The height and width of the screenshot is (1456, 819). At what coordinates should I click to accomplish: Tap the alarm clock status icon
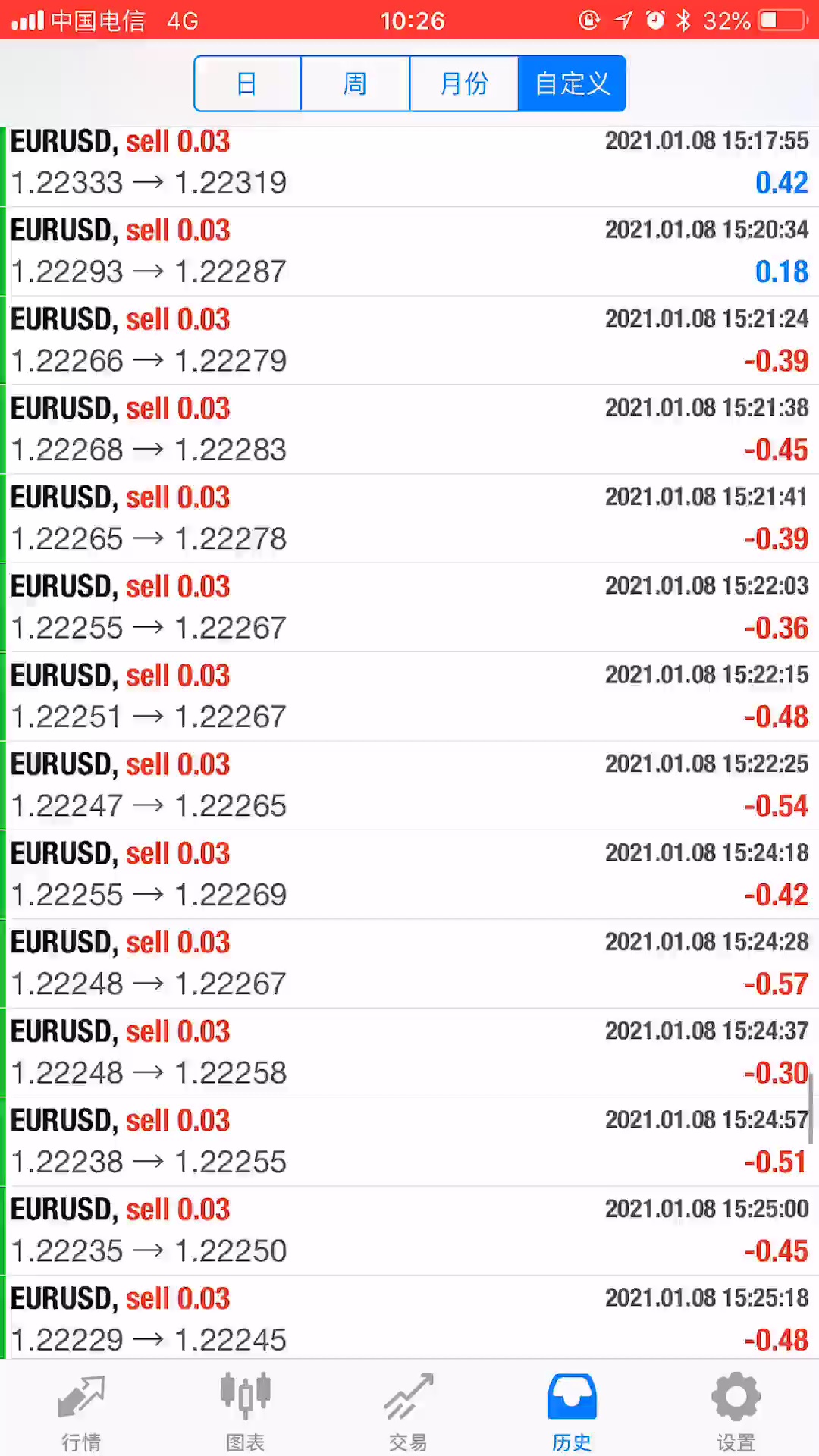(x=655, y=20)
